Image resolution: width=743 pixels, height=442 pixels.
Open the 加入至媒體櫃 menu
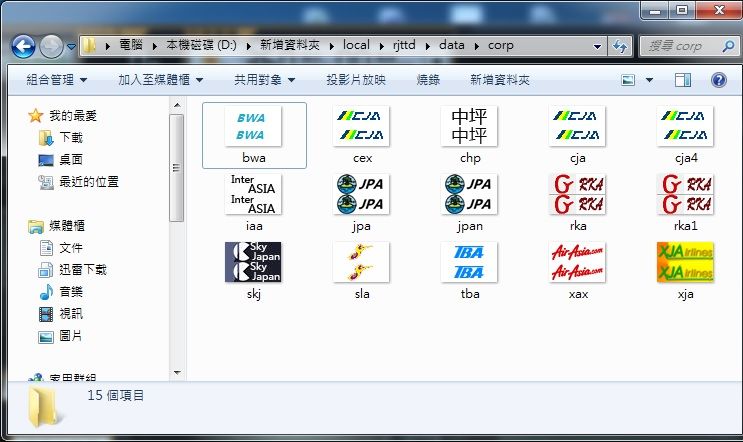click(161, 80)
